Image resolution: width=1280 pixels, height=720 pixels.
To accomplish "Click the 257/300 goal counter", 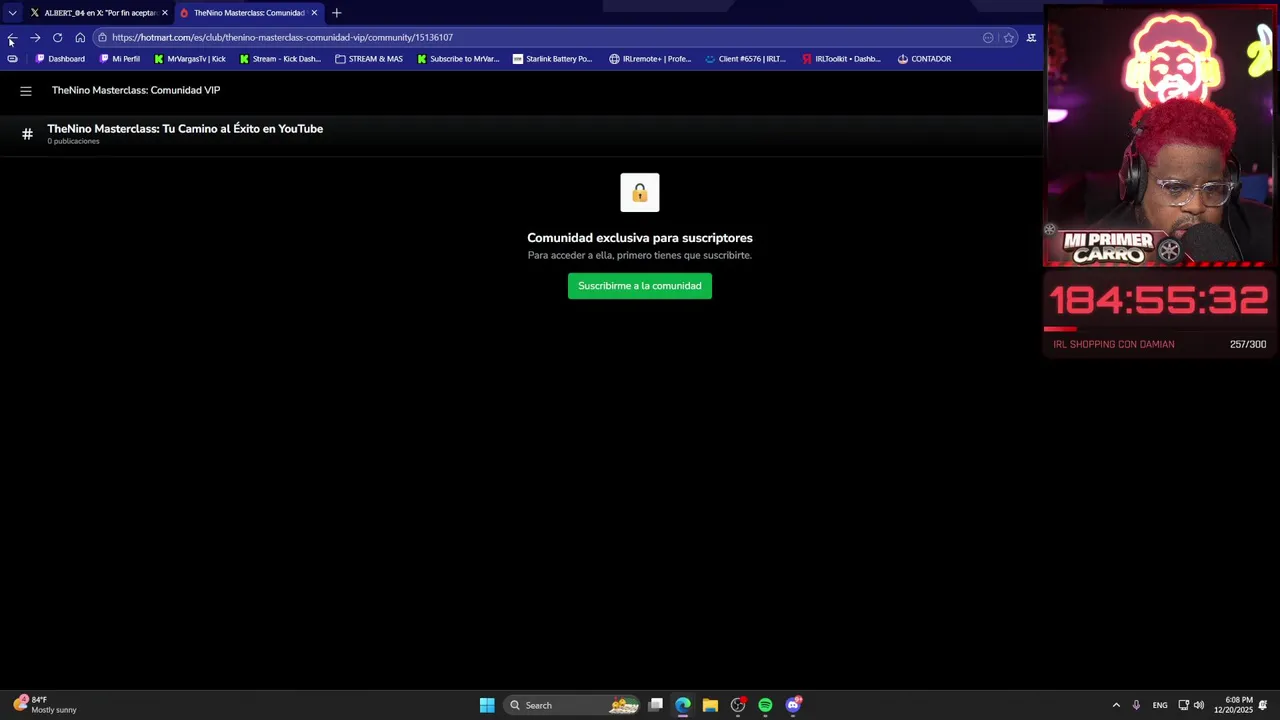I will pyautogui.click(x=1248, y=344).
